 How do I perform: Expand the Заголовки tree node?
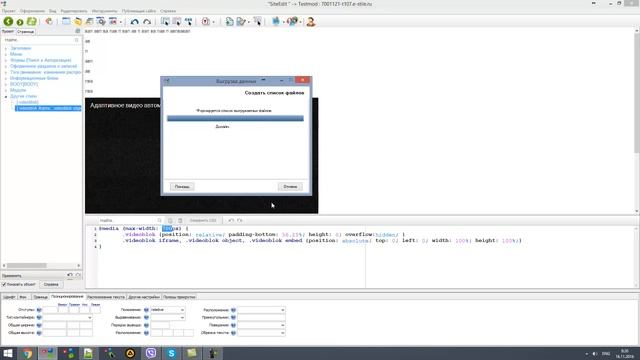(6, 48)
